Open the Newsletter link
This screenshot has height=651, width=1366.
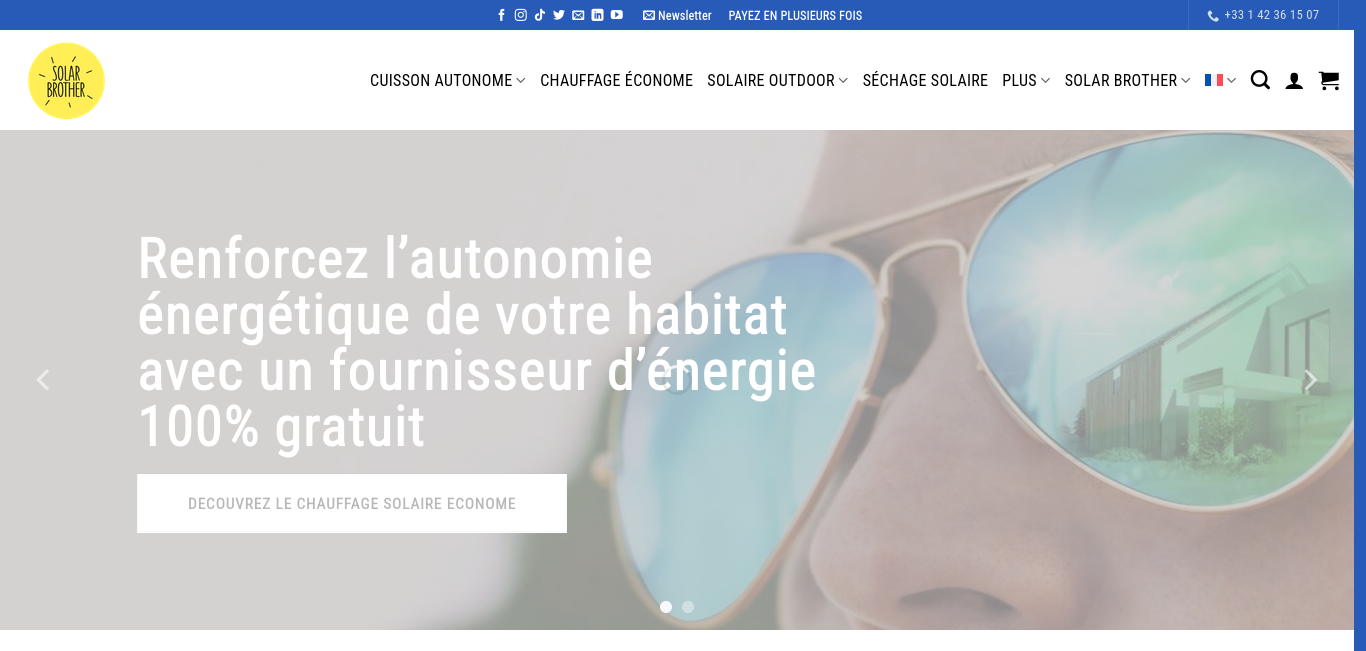(x=677, y=15)
